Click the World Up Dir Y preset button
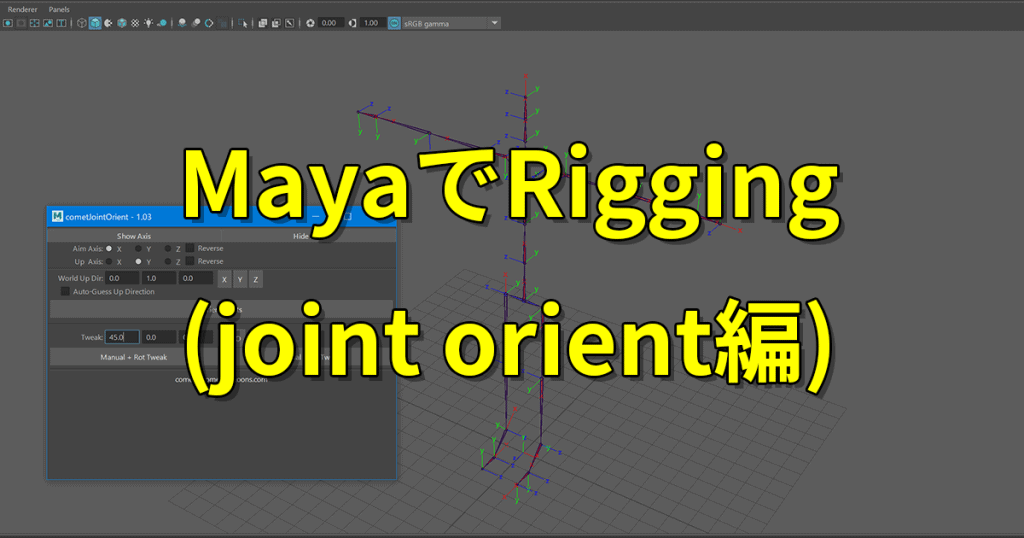The height and width of the screenshot is (538, 1024). tap(240, 278)
